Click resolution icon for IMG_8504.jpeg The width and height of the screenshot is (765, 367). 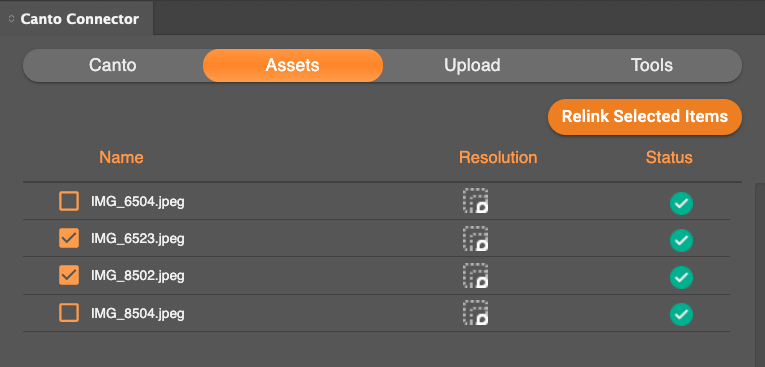click(x=476, y=312)
